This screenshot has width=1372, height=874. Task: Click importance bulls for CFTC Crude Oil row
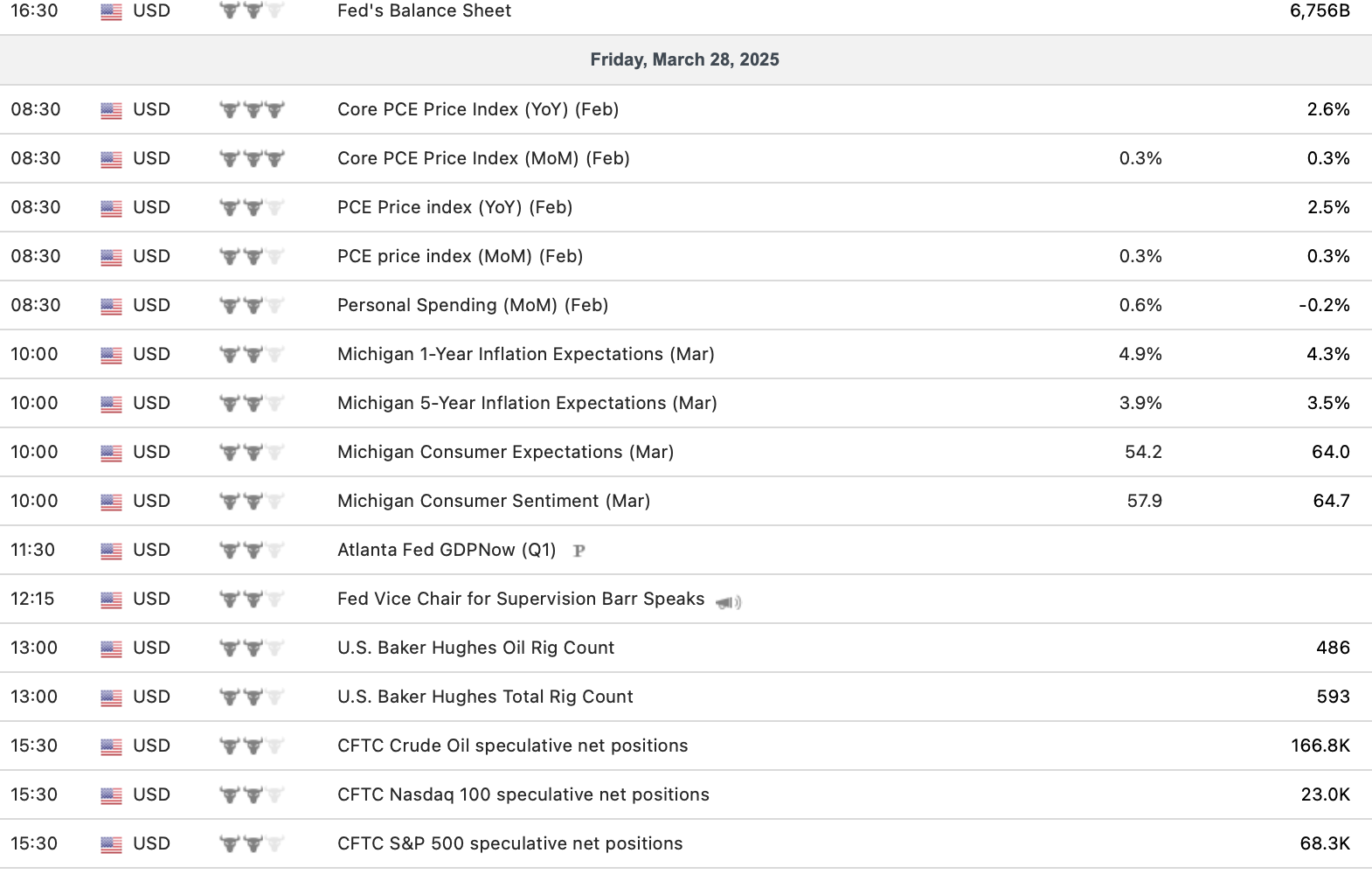pyautogui.click(x=252, y=746)
